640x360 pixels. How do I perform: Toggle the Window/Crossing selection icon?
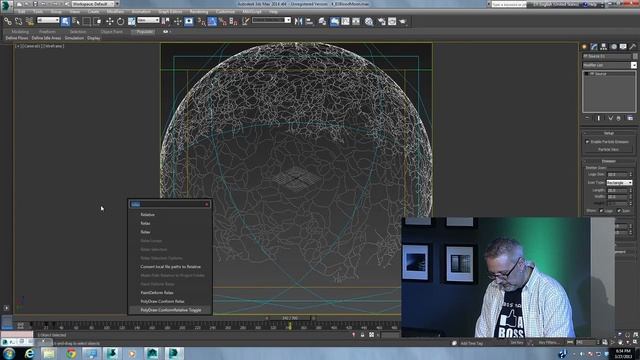point(98,22)
